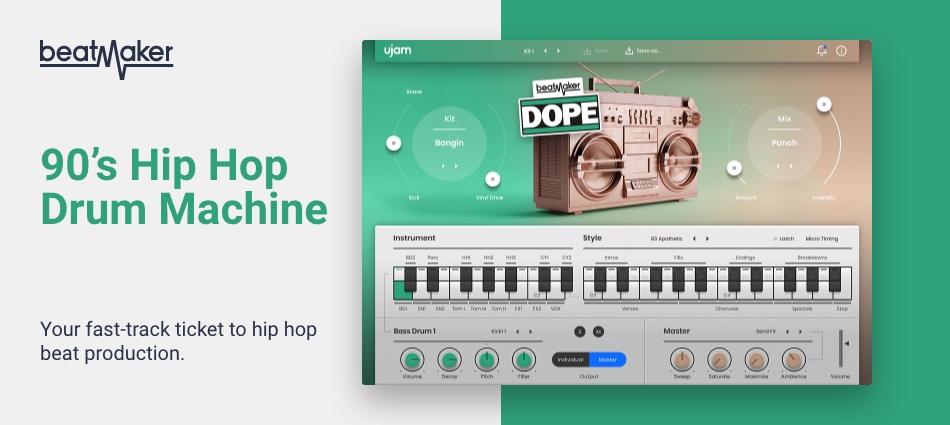Open Micro Timing settings
Viewport: 950px width, 425px height.
[822, 239]
